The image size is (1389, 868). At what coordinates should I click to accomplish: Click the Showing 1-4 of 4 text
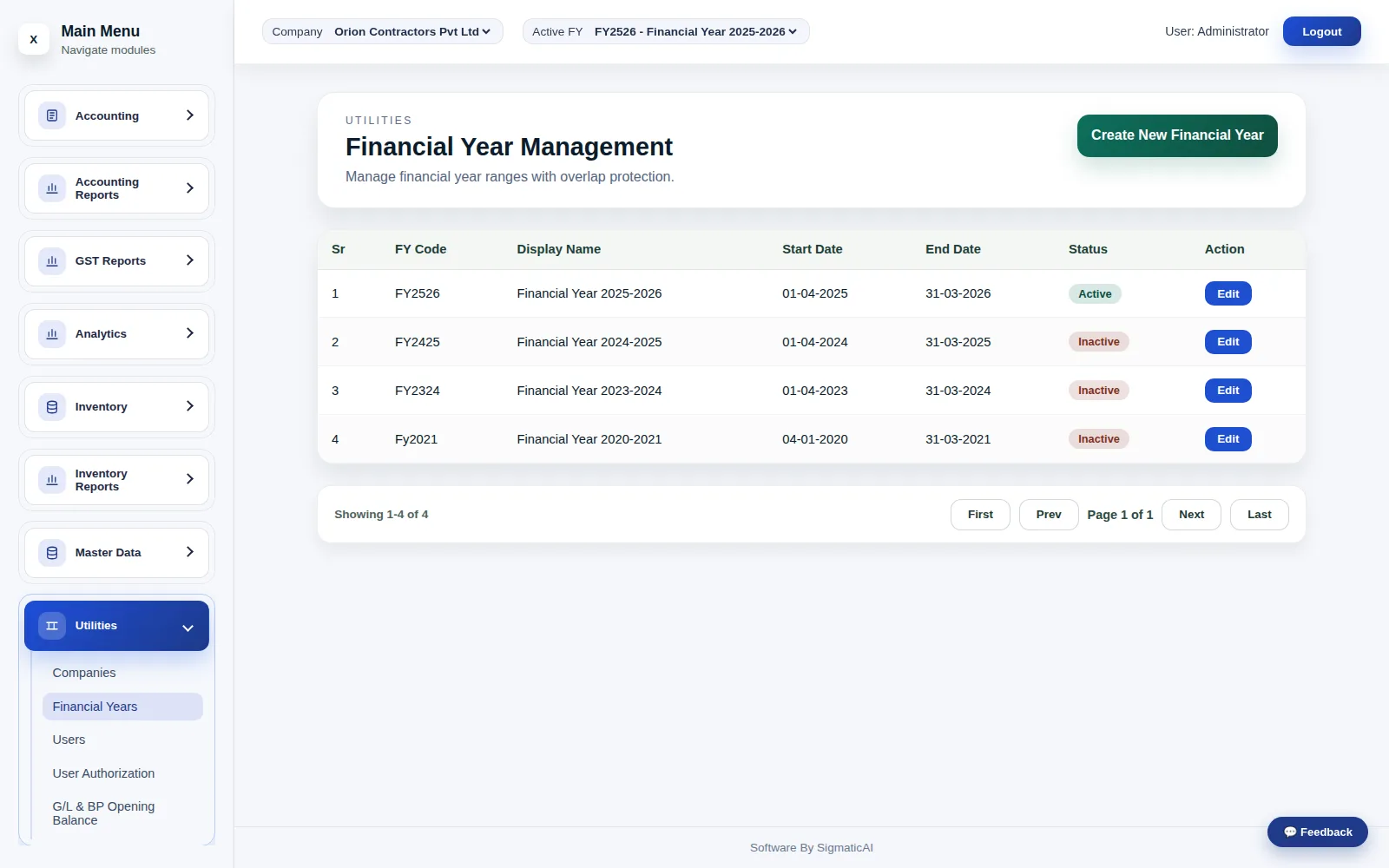381,515
